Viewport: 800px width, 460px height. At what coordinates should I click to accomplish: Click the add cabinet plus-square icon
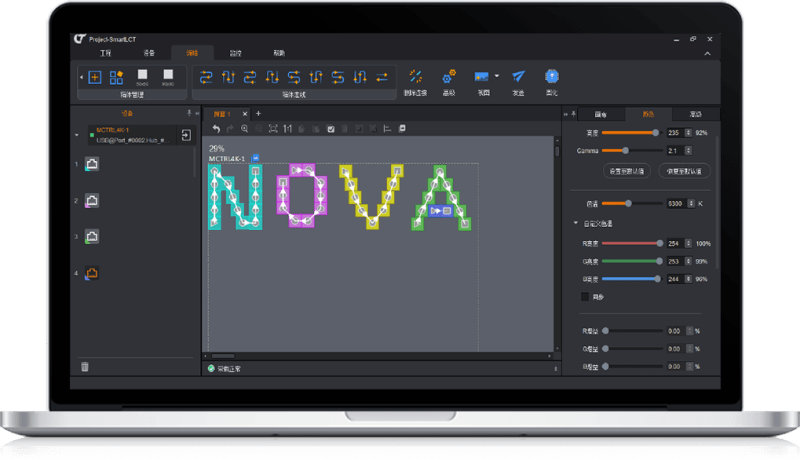click(95, 77)
